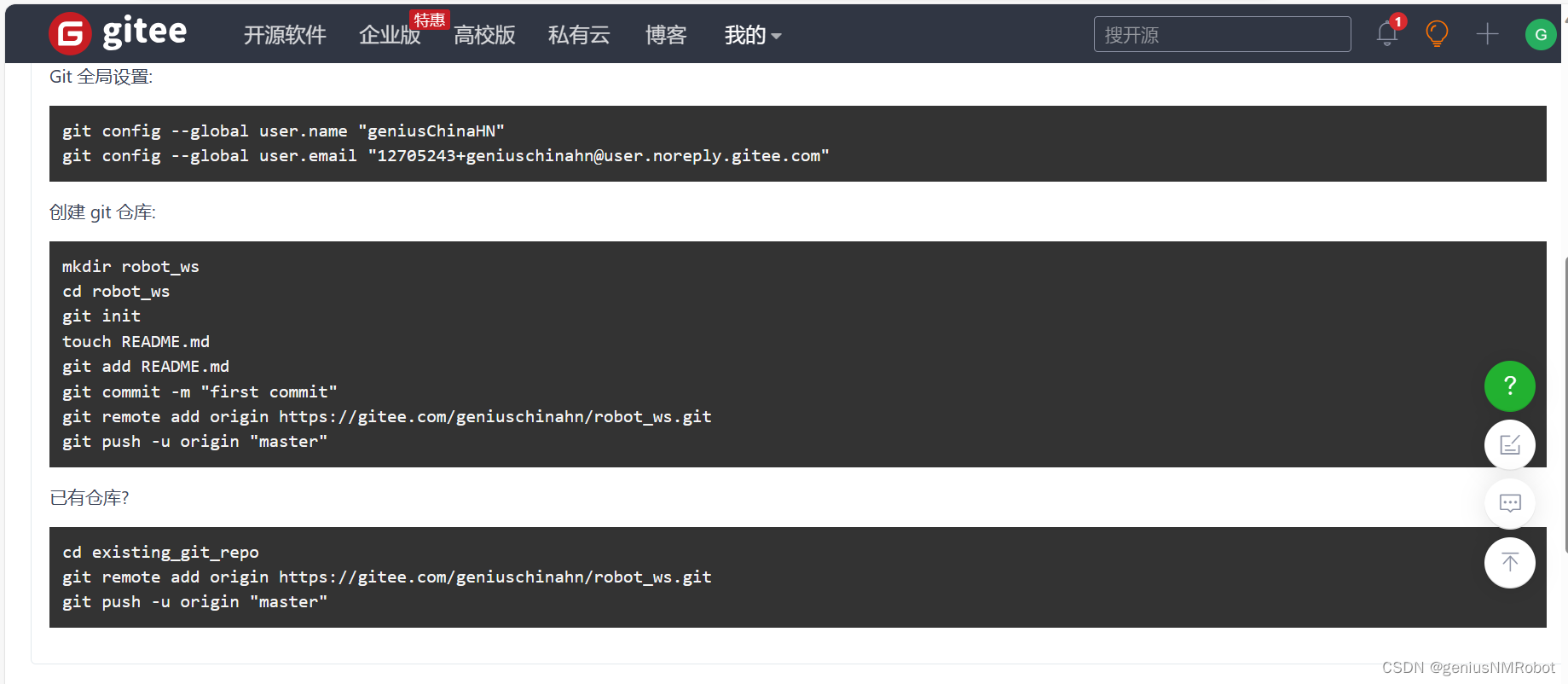
Task: Click the 'git init' line
Action: point(101,316)
